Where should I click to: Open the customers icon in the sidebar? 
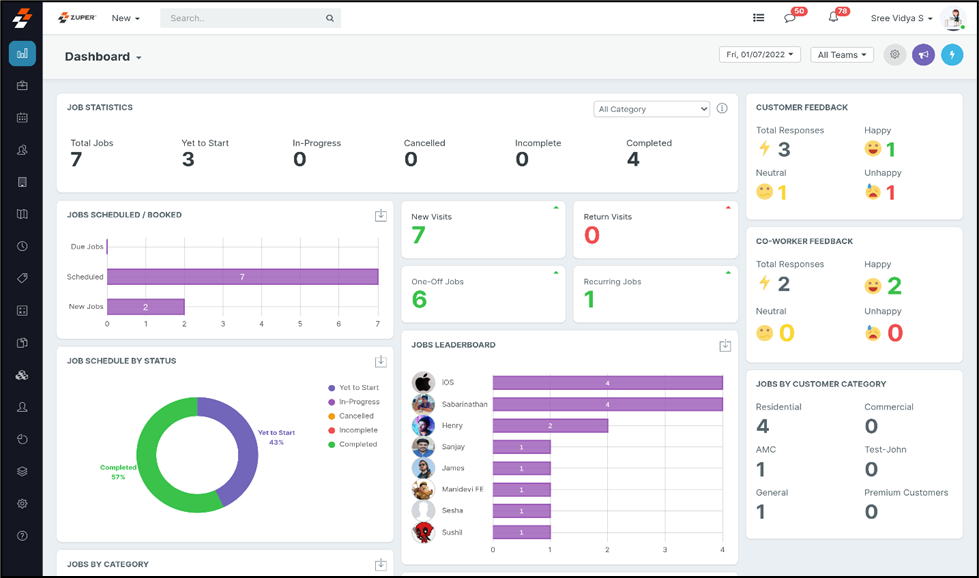coord(21,150)
